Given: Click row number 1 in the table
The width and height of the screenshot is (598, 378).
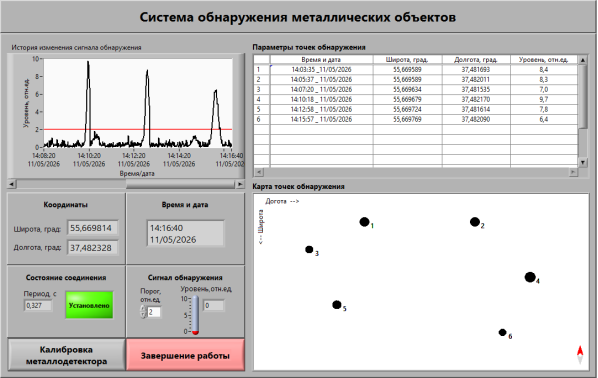Looking at the screenshot, I should click(x=262, y=69).
